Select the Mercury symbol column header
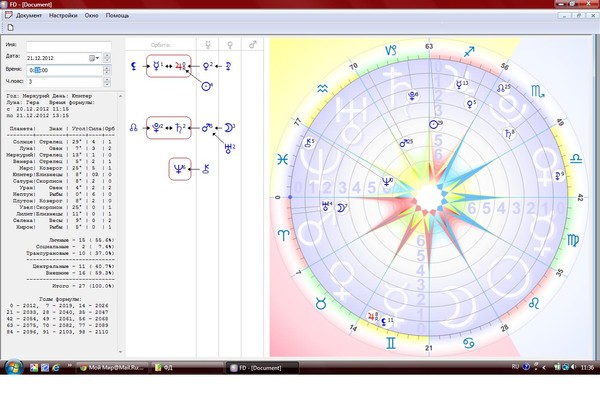This screenshot has height=399, width=600. tap(208, 45)
